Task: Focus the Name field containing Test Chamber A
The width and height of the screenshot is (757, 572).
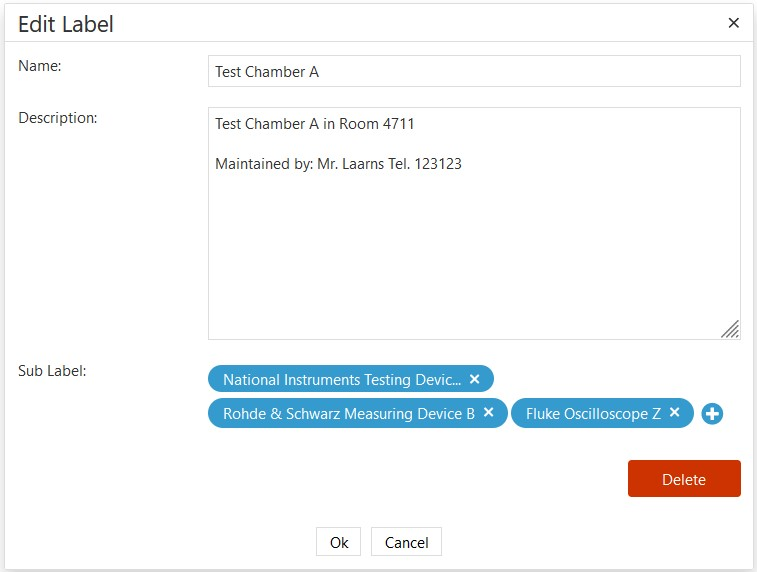Action: pos(473,71)
